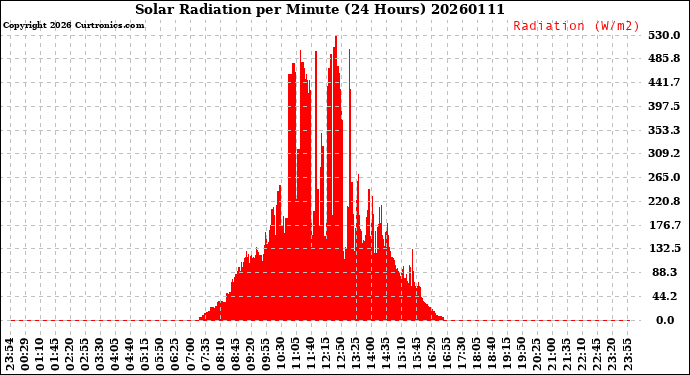Click the 17:30 time label

click(461, 355)
